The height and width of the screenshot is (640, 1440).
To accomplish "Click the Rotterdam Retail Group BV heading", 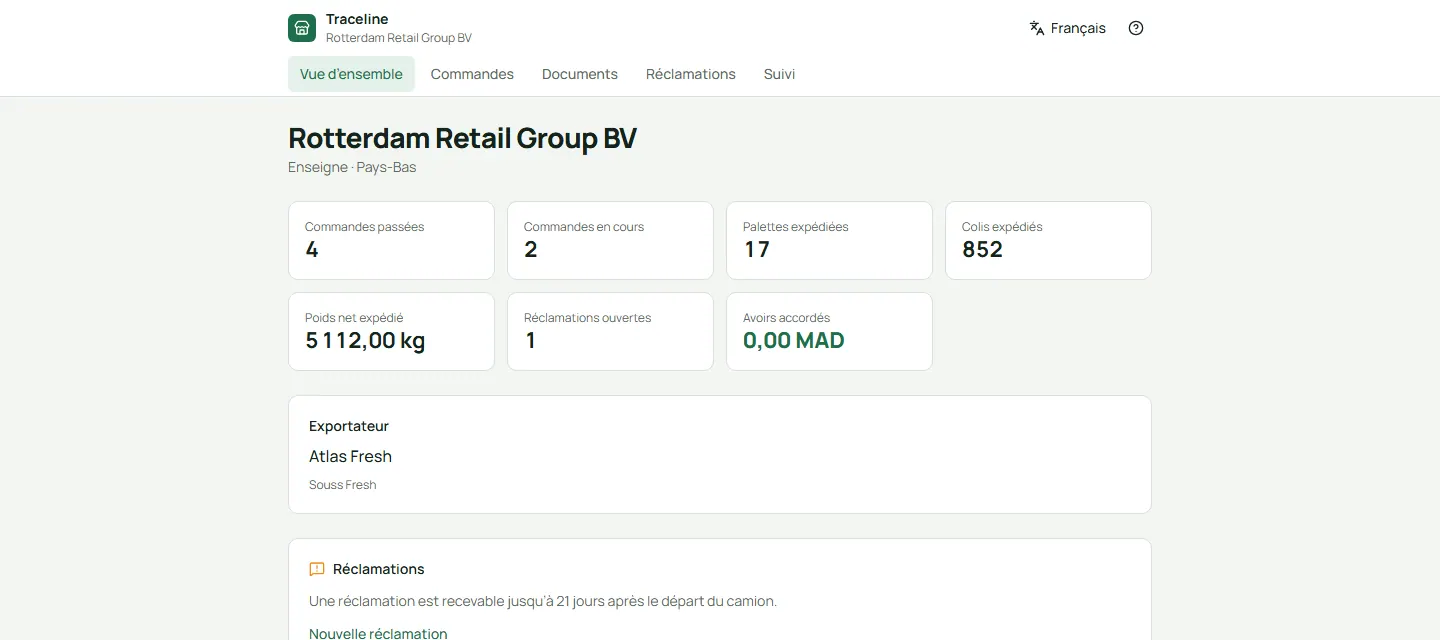I will (462, 138).
